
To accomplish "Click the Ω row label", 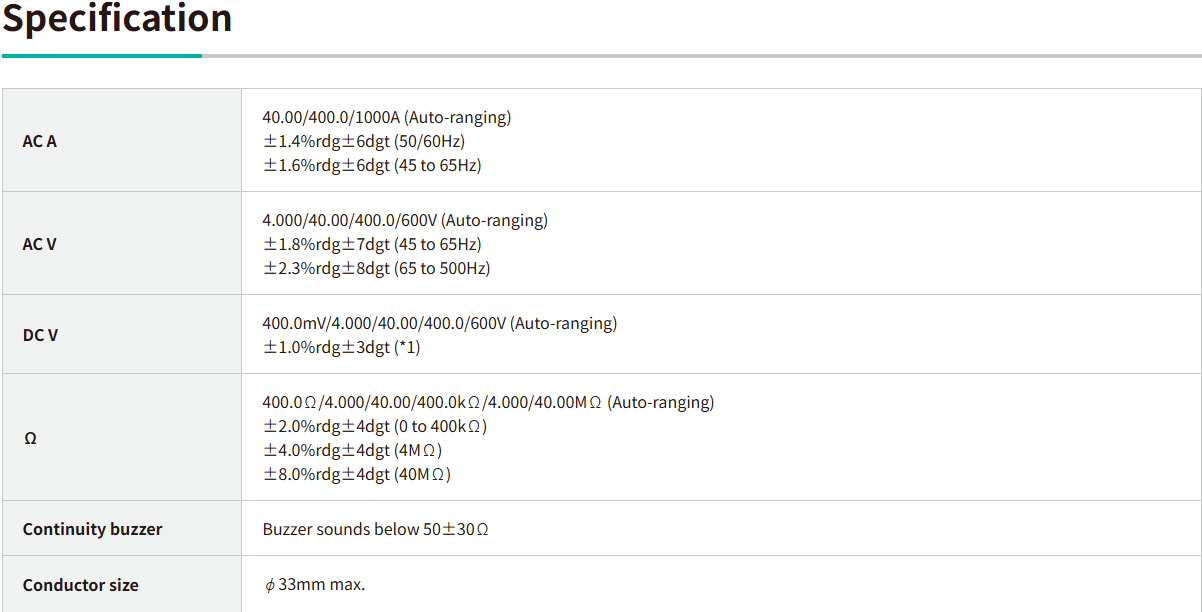I will point(30,438).
